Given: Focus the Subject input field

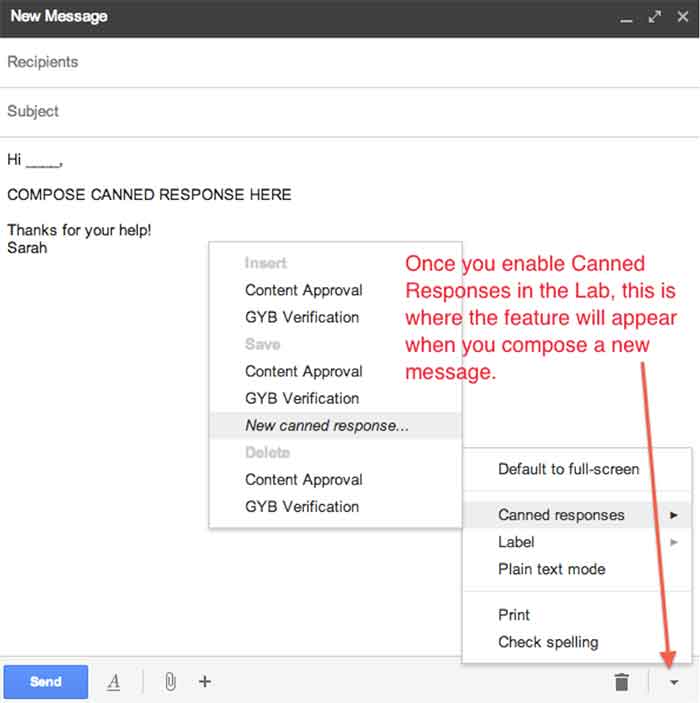Looking at the screenshot, I should (x=350, y=111).
